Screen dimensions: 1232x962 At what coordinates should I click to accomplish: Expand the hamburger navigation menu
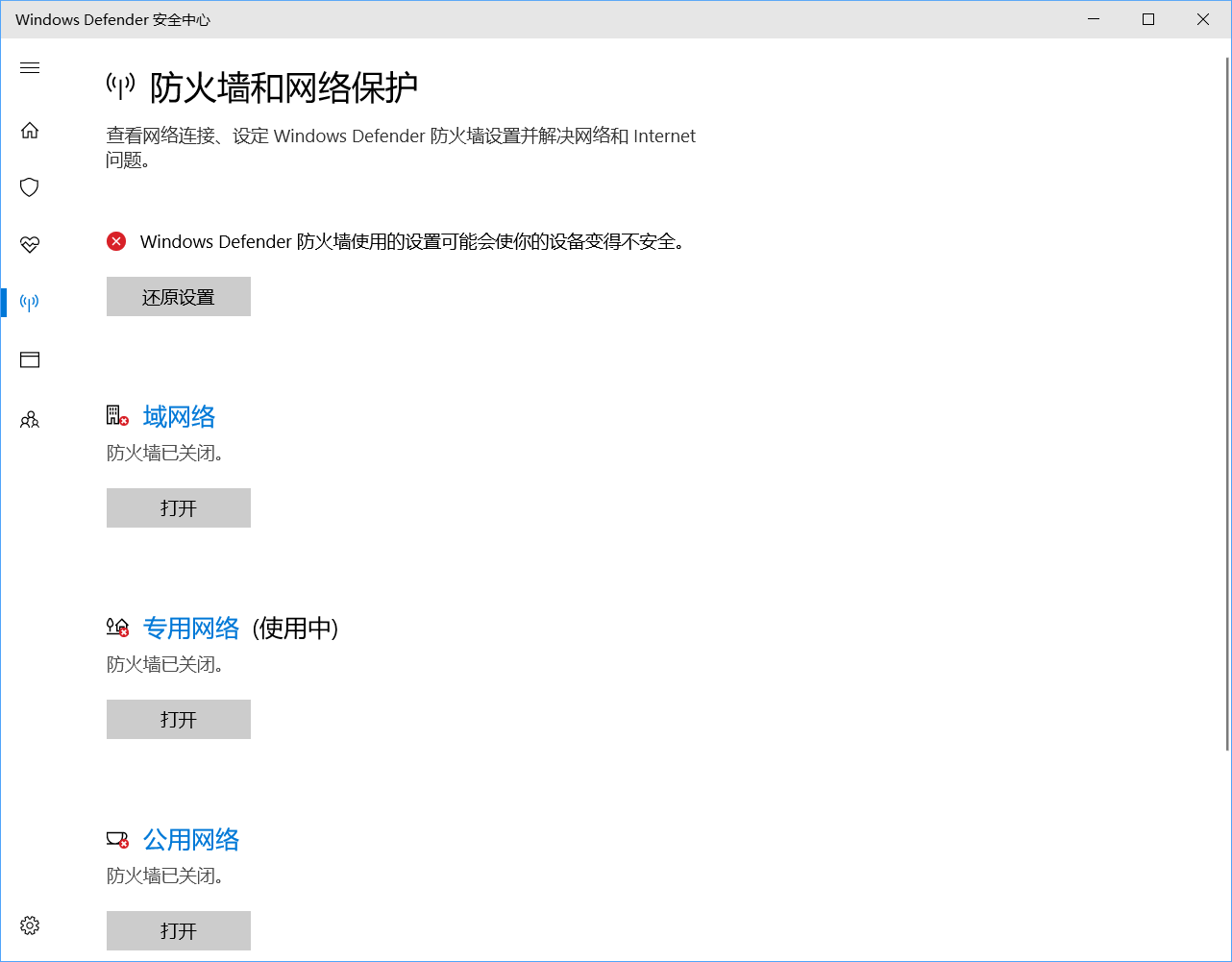point(29,67)
